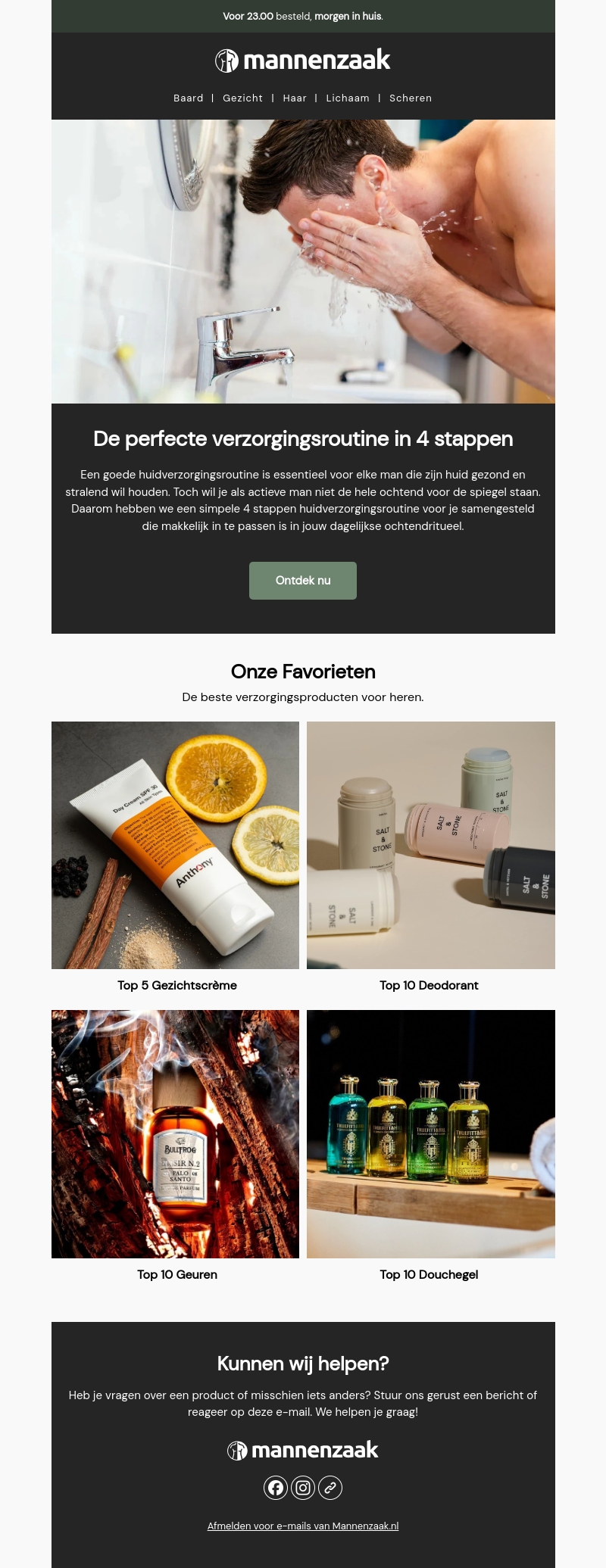Click the mannenzaak logo in footer

303,1450
